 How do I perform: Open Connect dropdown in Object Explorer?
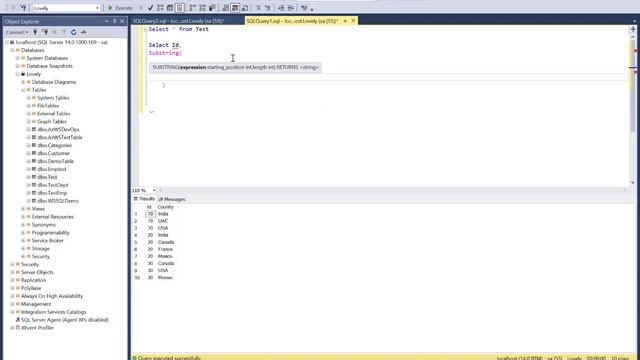pyautogui.click(x=17, y=32)
